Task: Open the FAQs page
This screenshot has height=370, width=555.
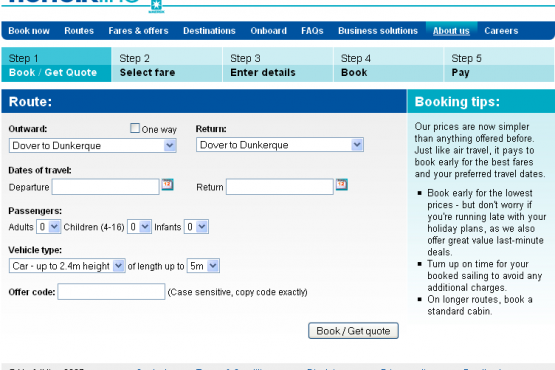Action: click(312, 31)
